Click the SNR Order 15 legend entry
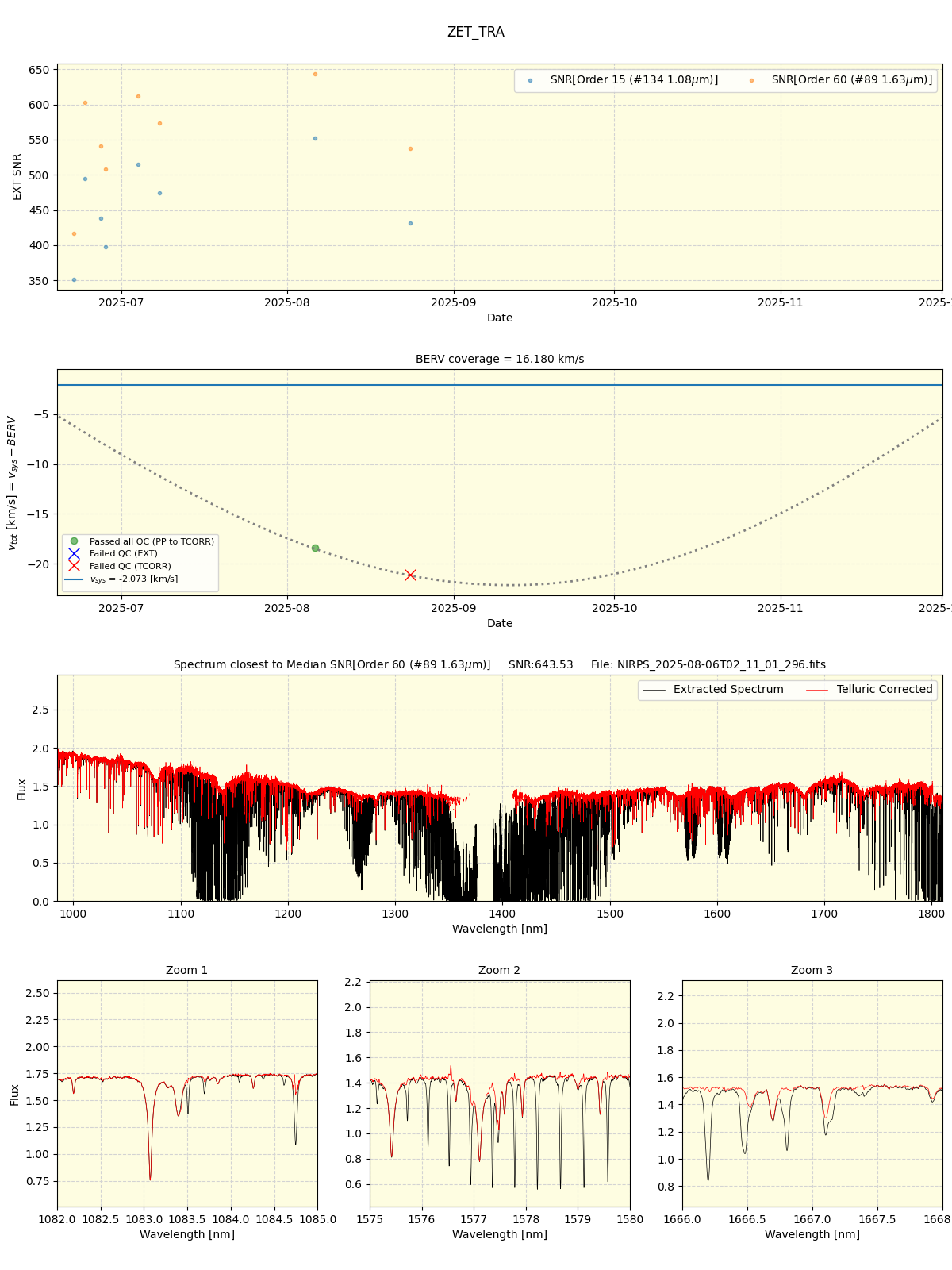952x1270 pixels. click(x=623, y=80)
